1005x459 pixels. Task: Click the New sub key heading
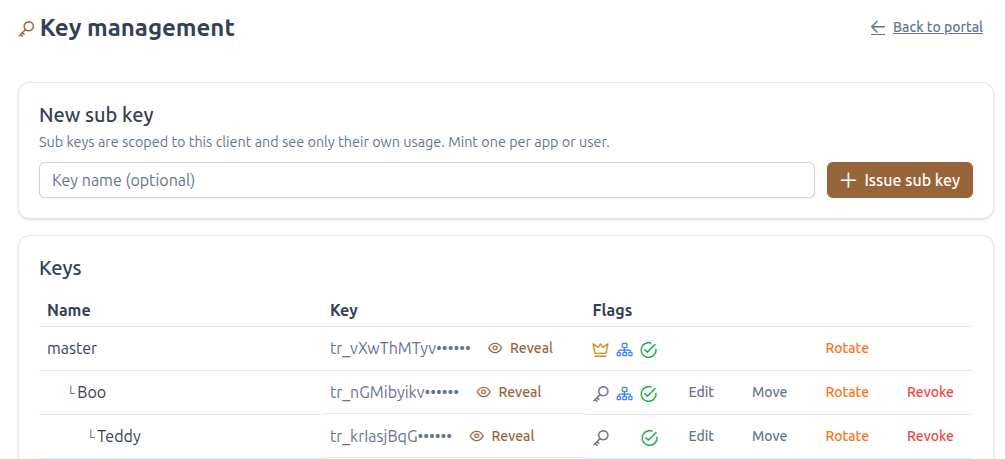(96, 115)
